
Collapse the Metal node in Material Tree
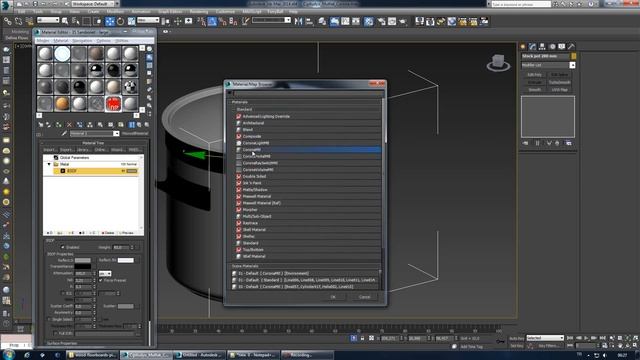tap(49, 164)
